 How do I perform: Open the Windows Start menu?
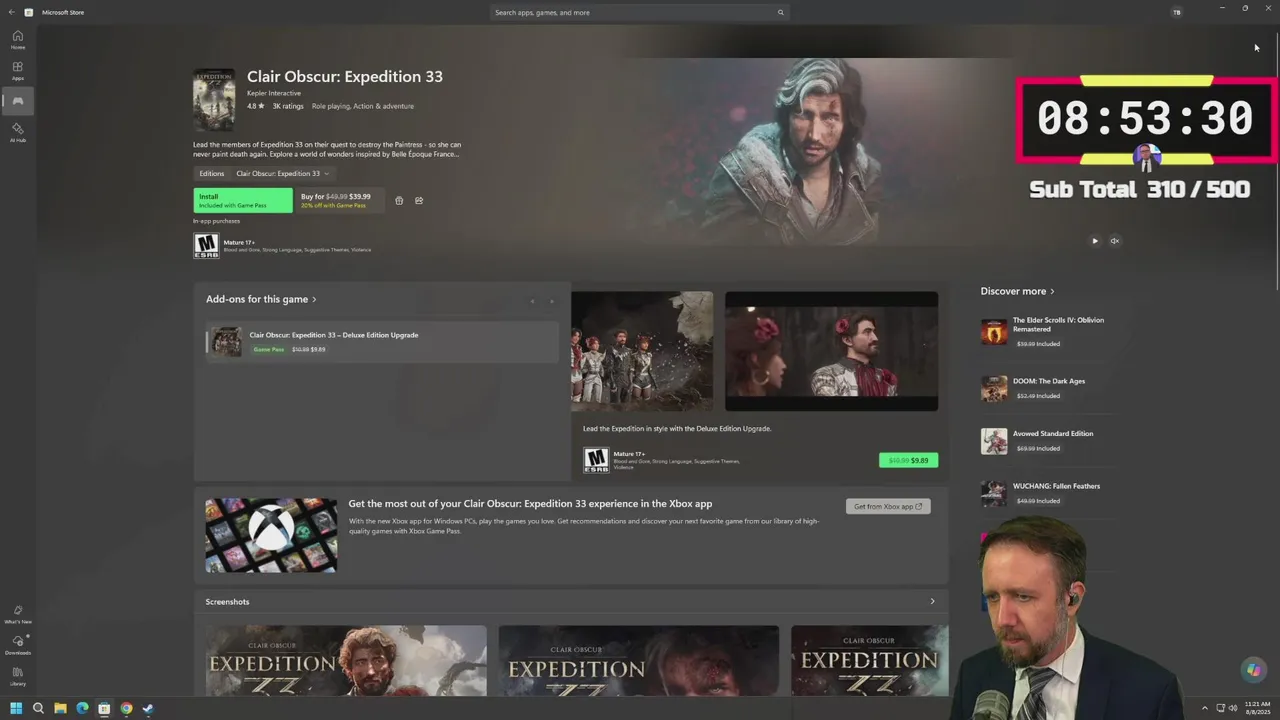click(16, 708)
